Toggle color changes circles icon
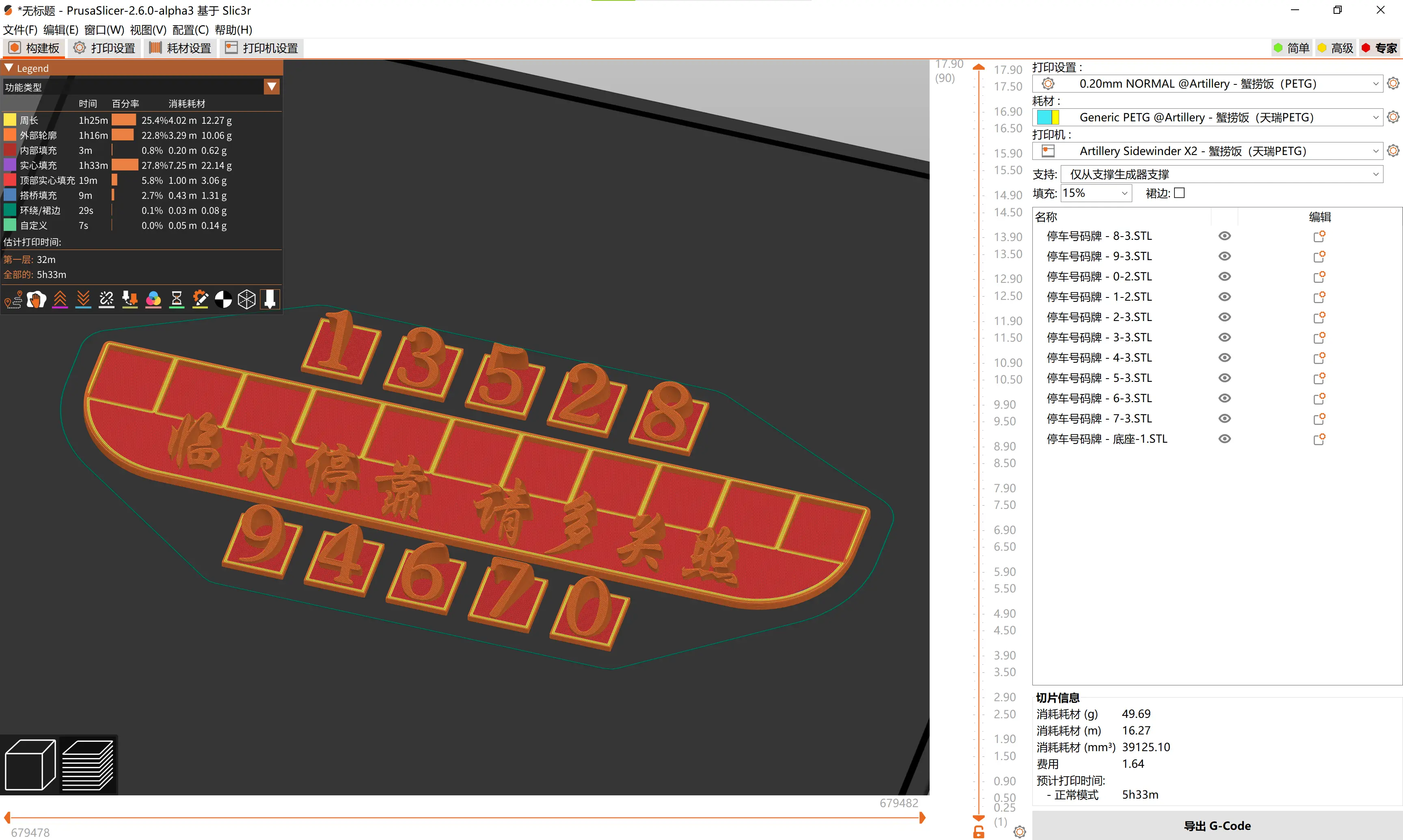Screen dimensions: 1403x840 153,299
